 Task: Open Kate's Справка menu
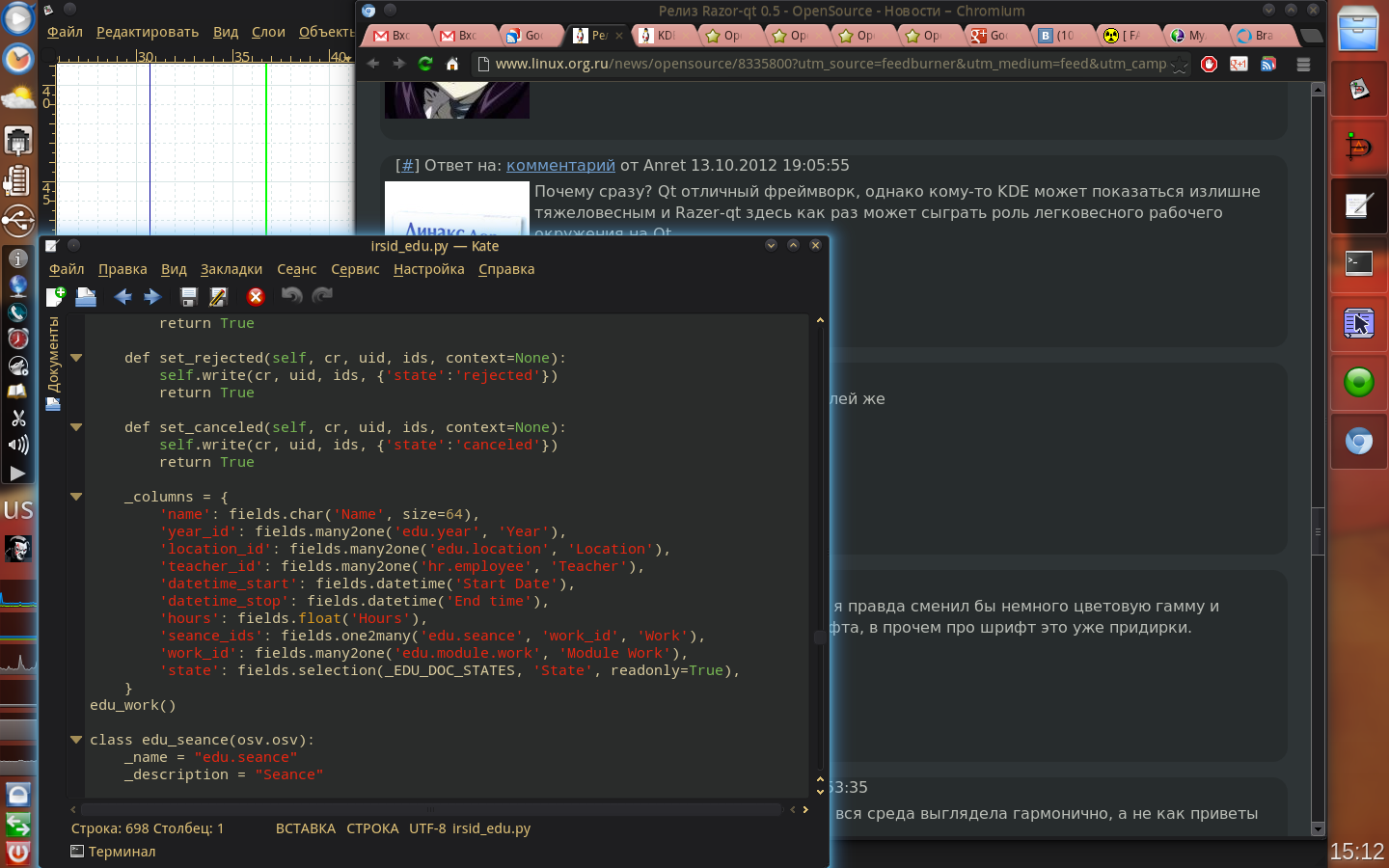506,269
